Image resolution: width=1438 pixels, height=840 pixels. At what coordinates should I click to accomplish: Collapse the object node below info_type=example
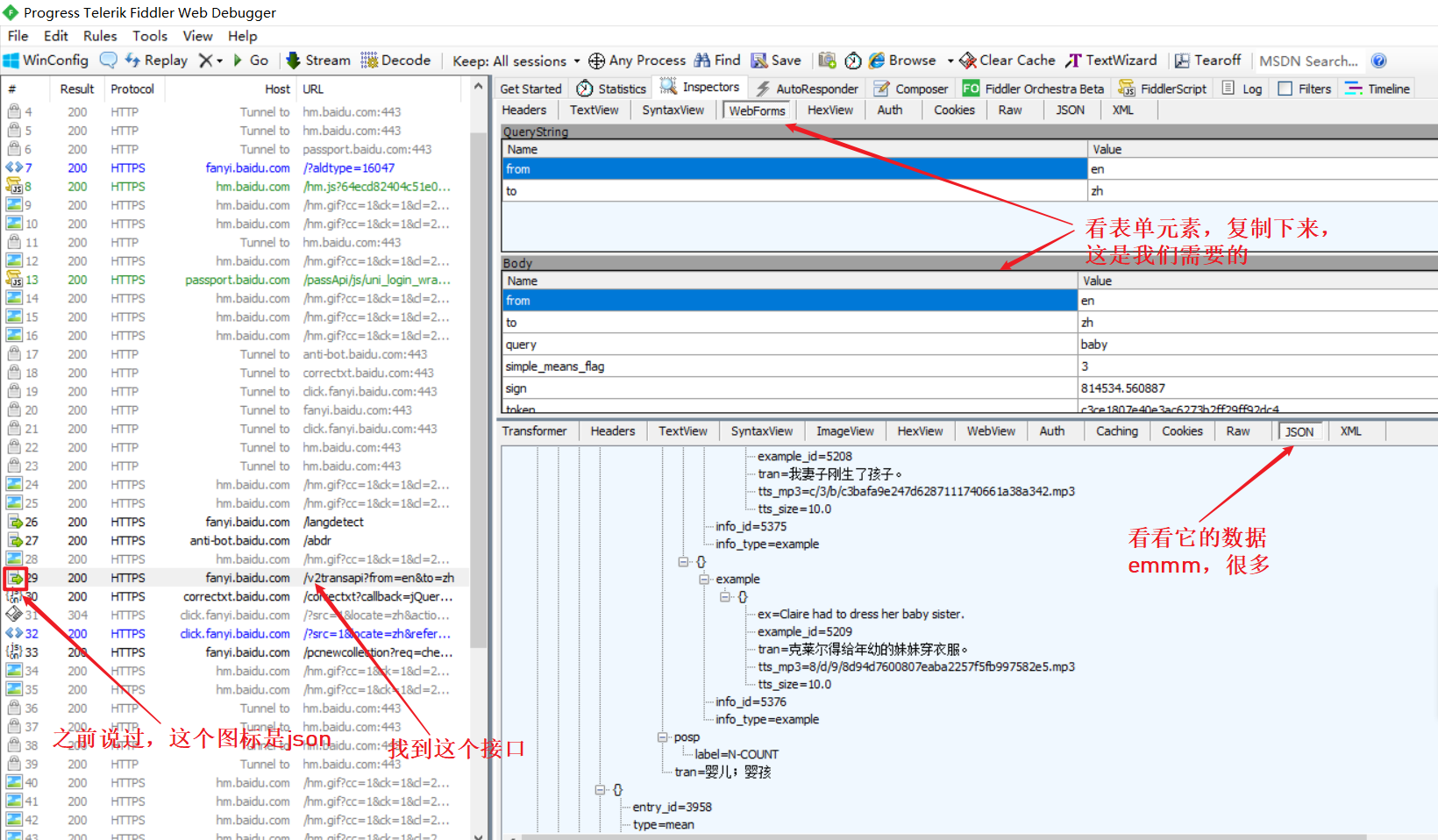click(x=683, y=561)
